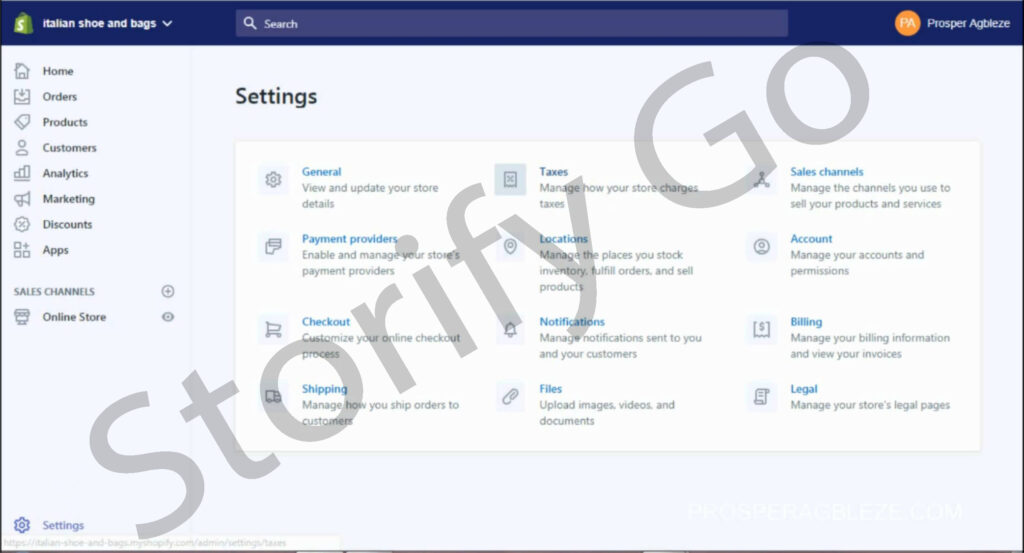1024x553 pixels.
Task: Click the Legal document icon
Action: click(x=761, y=396)
